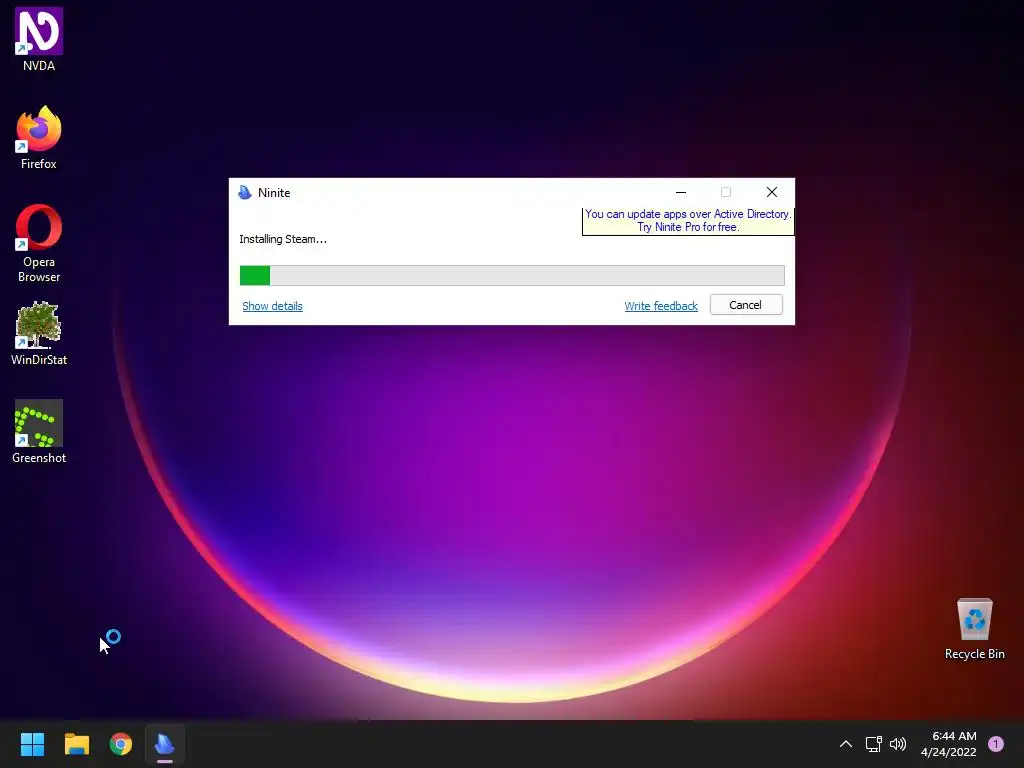Image resolution: width=1024 pixels, height=768 pixels.
Task: Click the Try Ninite Pro banner
Action: (688, 221)
